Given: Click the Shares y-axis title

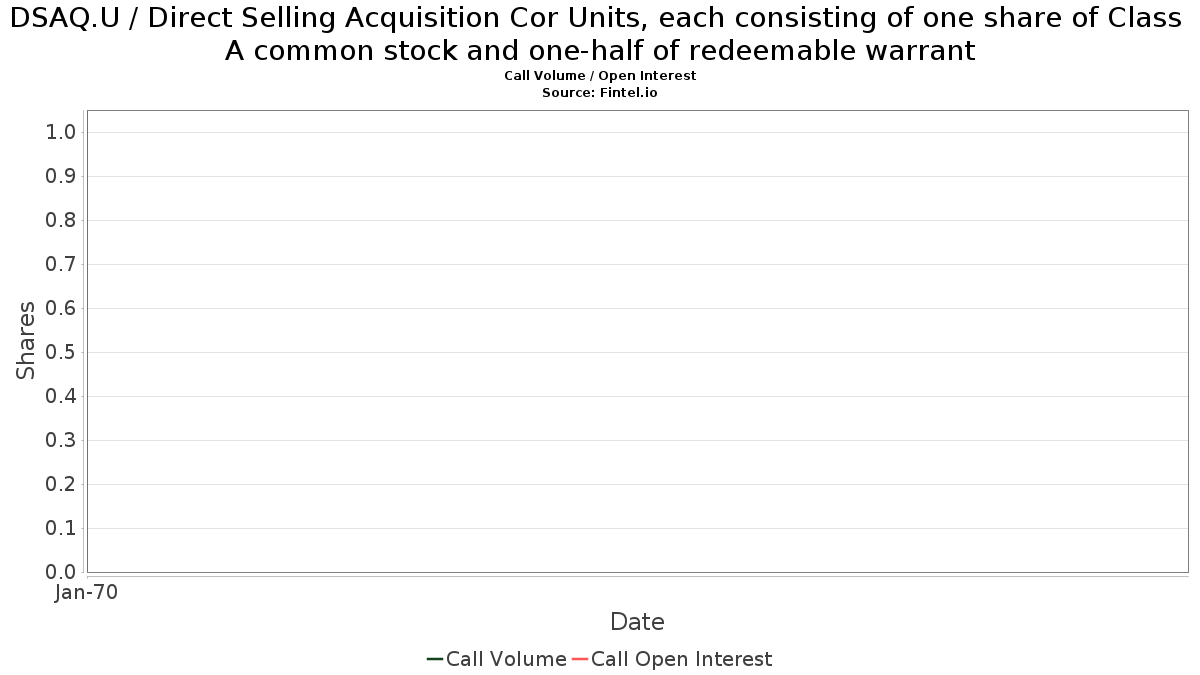Looking at the screenshot, I should click(26, 340).
